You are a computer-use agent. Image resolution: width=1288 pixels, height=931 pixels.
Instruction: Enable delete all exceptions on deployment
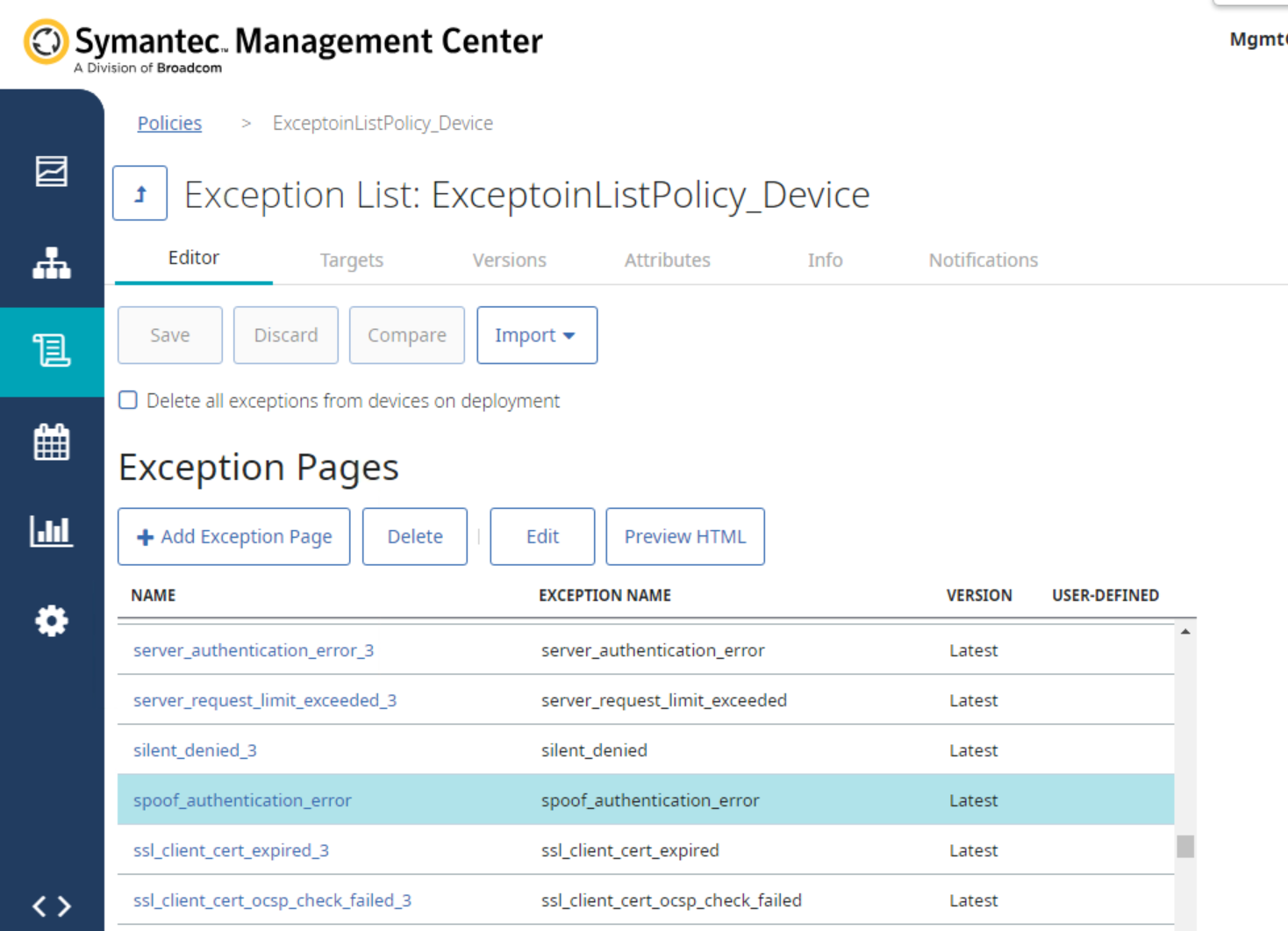(128, 401)
